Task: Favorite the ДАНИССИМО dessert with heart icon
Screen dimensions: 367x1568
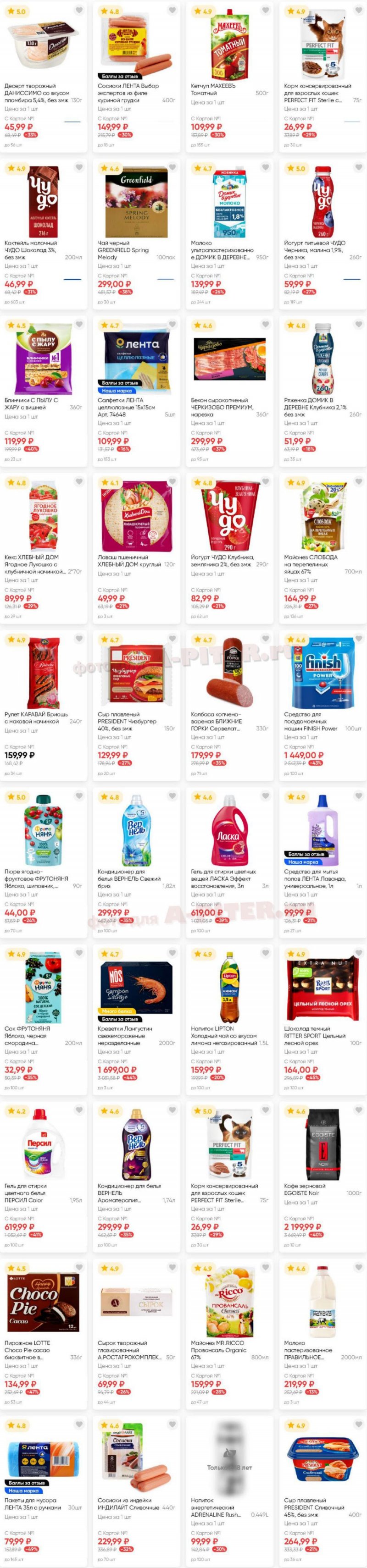Action: tap(79, 11)
